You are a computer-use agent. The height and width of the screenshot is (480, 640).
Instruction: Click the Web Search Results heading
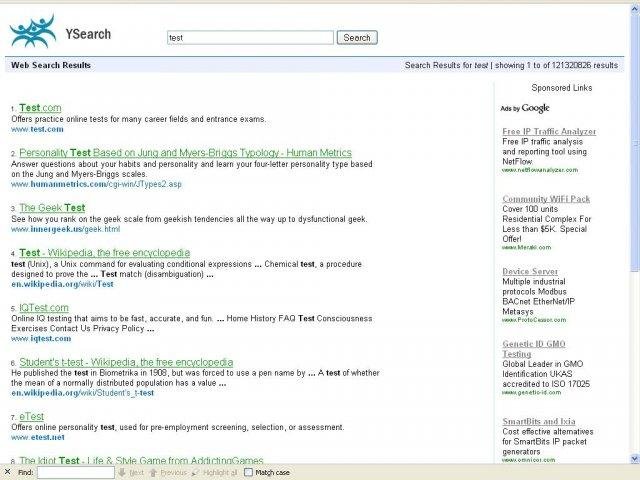[x=51, y=65]
